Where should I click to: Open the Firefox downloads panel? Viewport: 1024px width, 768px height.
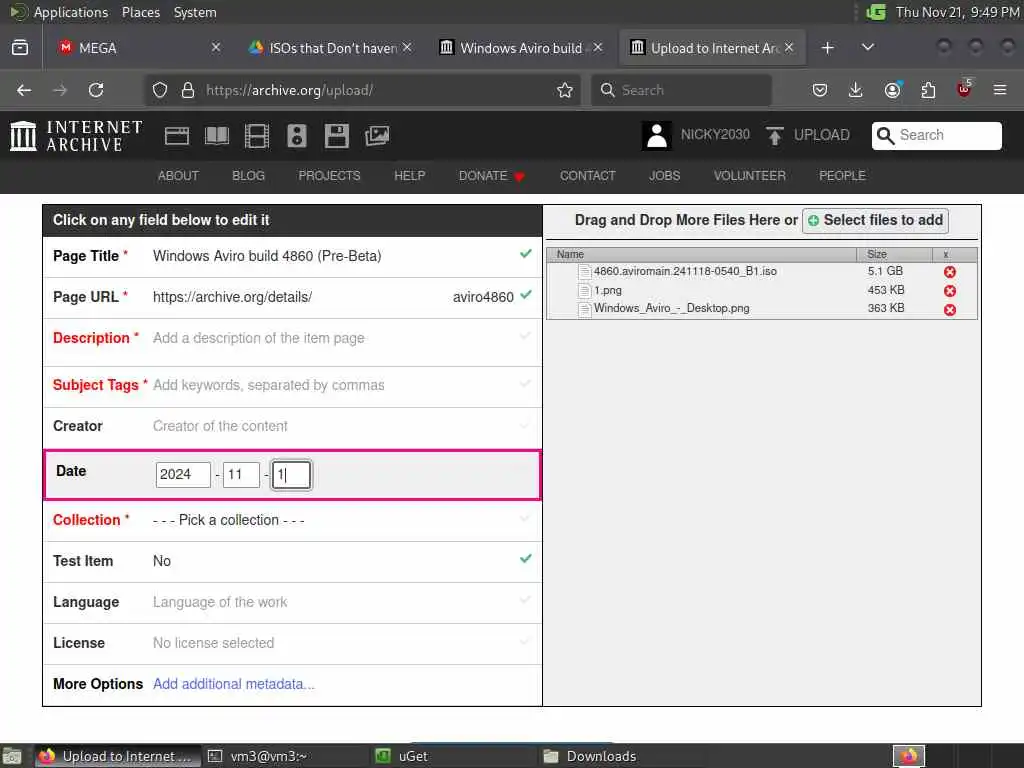[856, 90]
